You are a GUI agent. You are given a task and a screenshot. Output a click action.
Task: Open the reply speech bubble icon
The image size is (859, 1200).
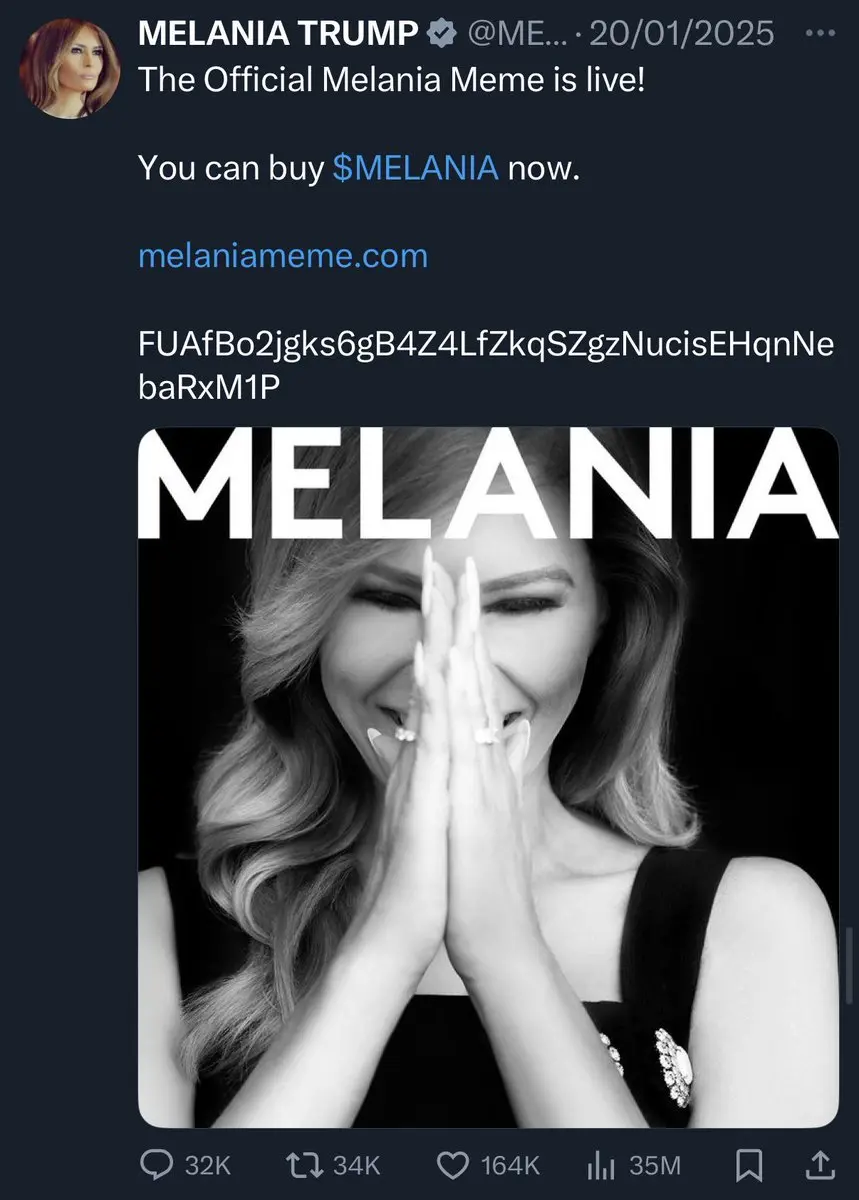[157, 1164]
